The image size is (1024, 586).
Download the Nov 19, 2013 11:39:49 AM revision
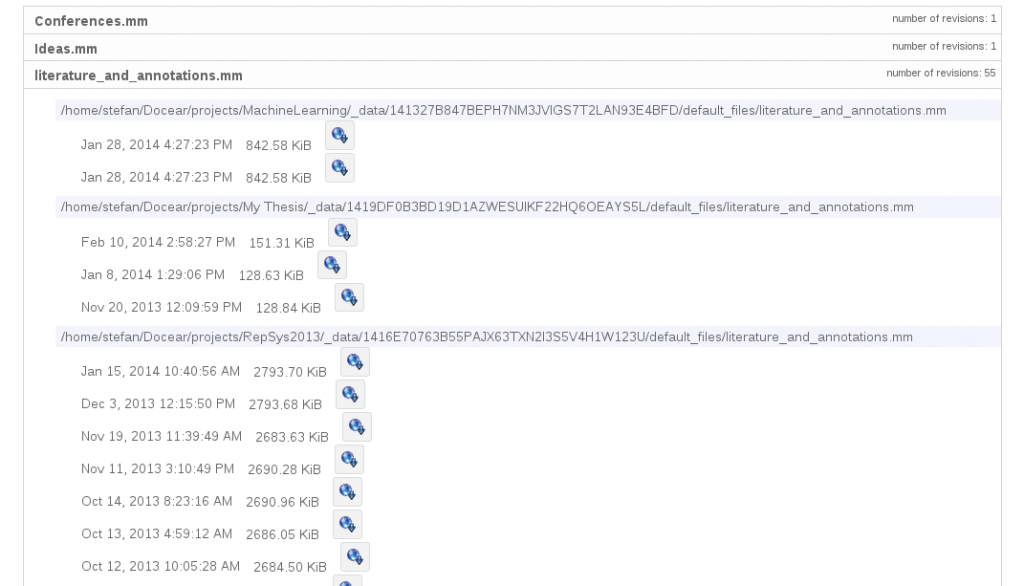(x=357, y=427)
